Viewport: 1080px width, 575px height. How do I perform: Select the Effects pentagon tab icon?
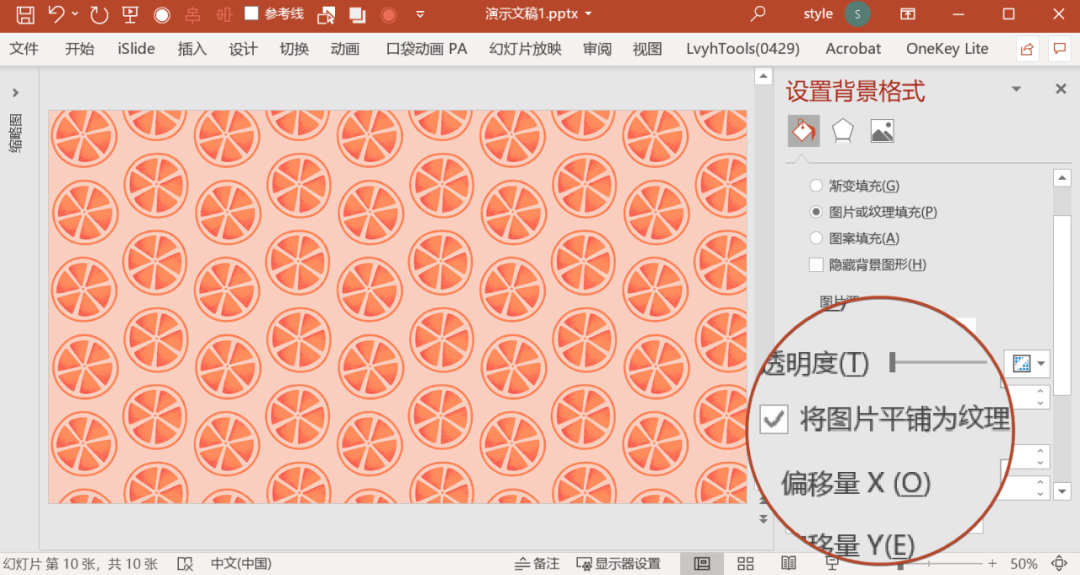click(x=843, y=131)
